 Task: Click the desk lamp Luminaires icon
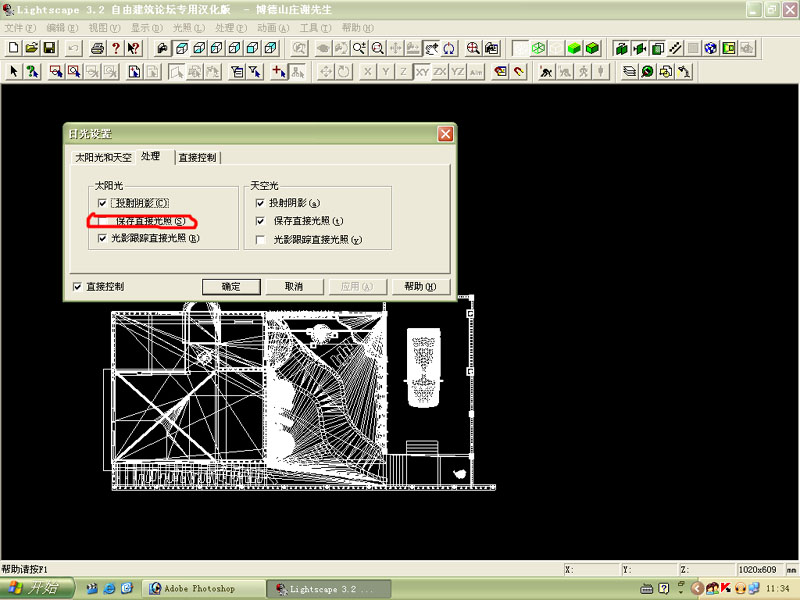(x=684, y=71)
